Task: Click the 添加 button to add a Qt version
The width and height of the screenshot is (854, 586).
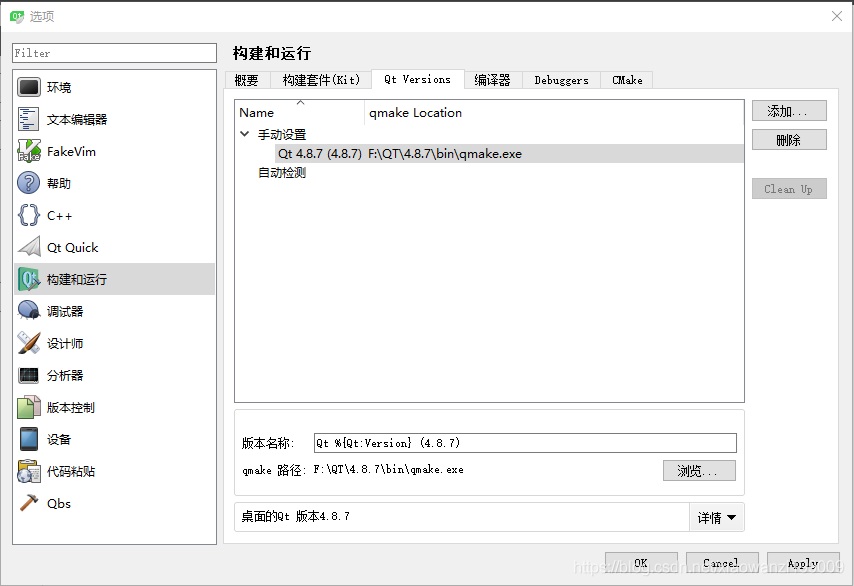Action: pyautogui.click(x=789, y=111)
